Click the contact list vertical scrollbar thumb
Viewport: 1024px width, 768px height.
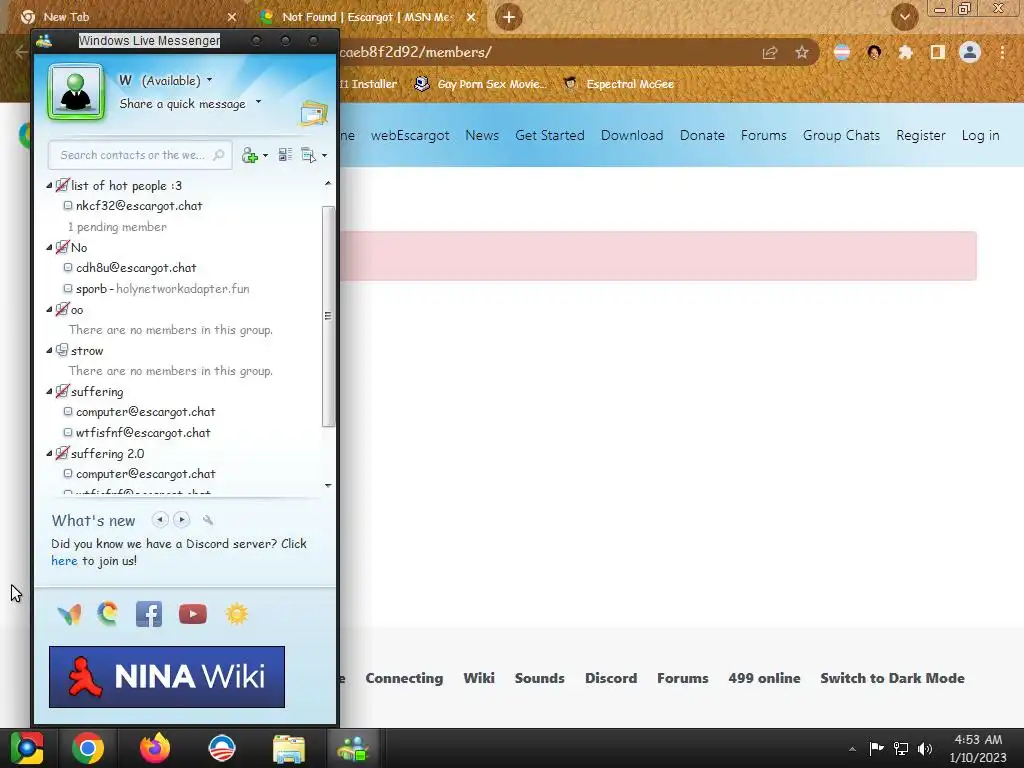328,316
